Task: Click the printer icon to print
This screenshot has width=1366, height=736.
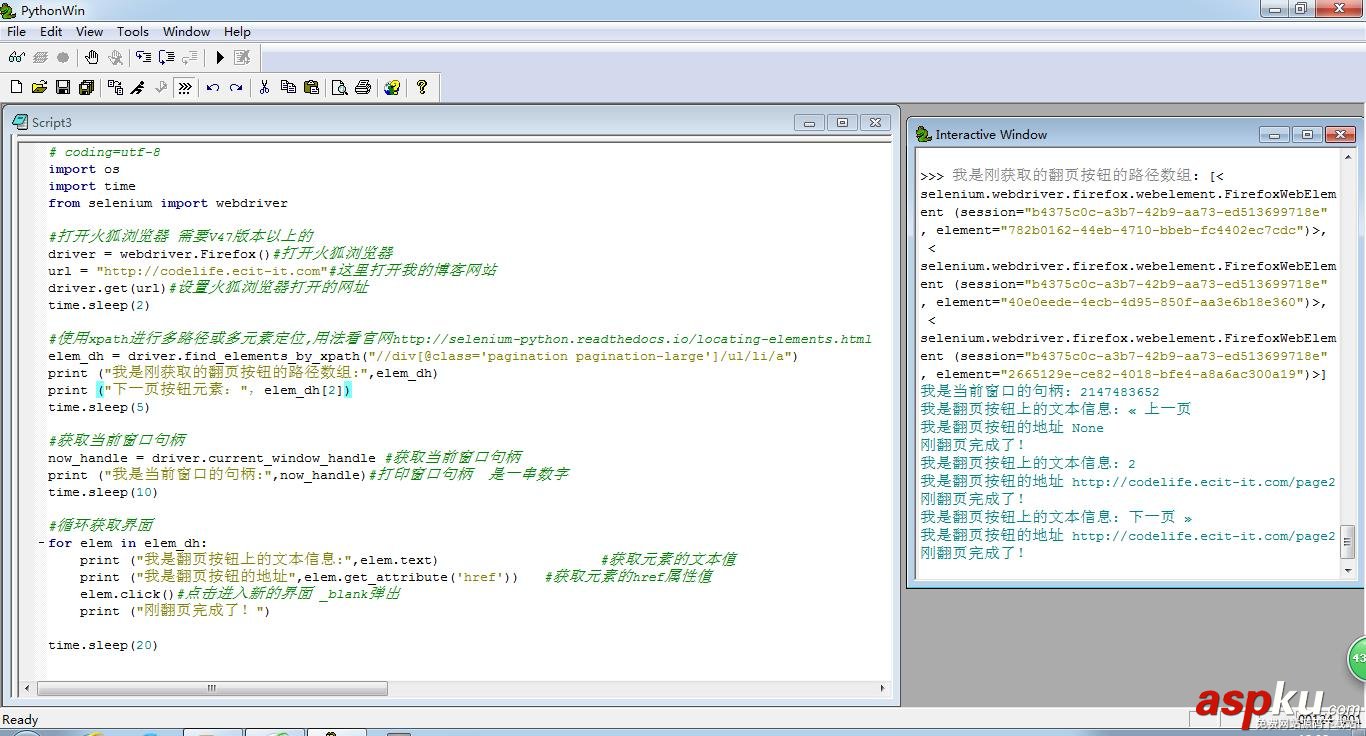Action: click(x=363, y=88)
